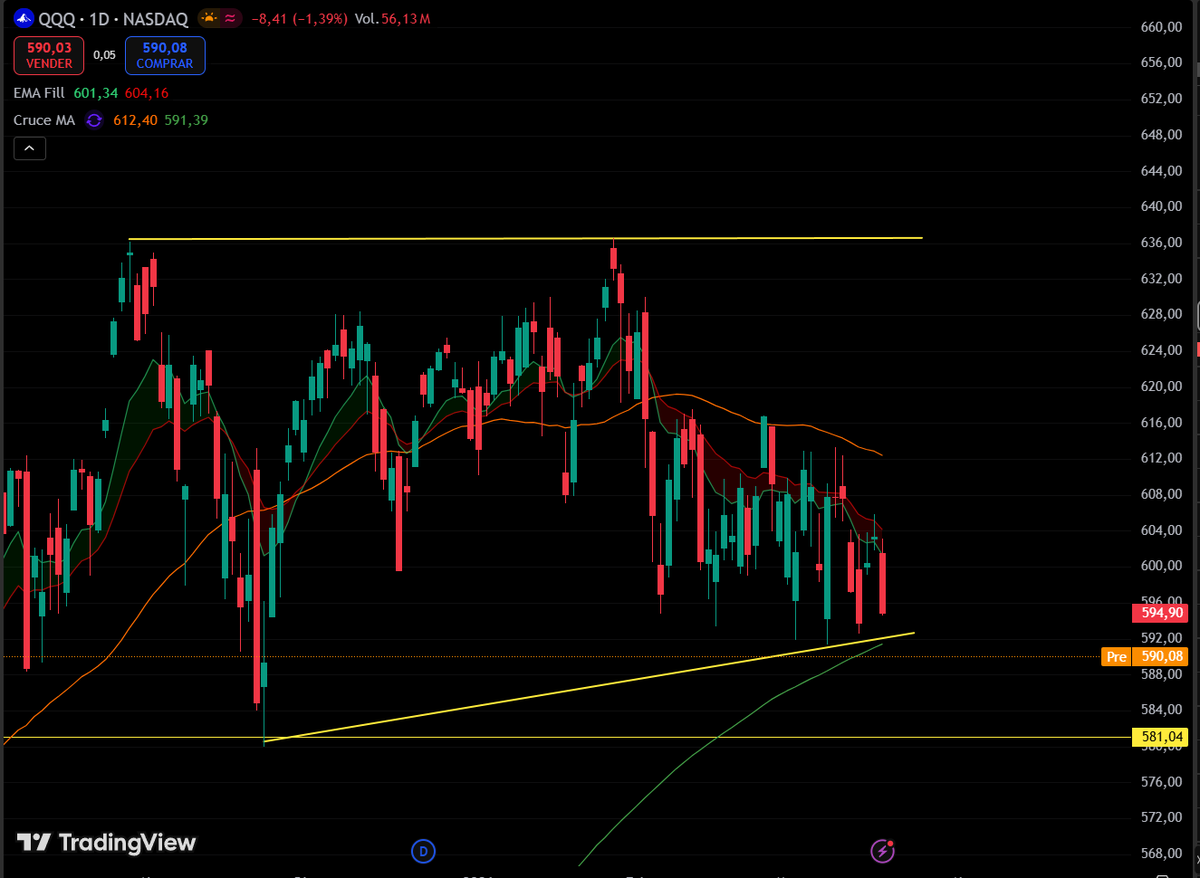Select the yellow horizontal resistance line near 636
The image size is (1200, 878).
pyautogui.click(x=525, y=239)
